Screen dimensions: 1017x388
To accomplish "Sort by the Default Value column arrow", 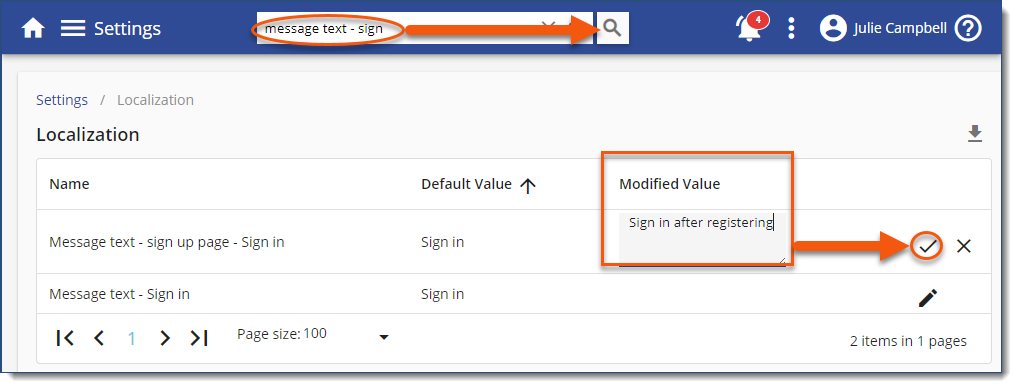I will tap(528, 186).
